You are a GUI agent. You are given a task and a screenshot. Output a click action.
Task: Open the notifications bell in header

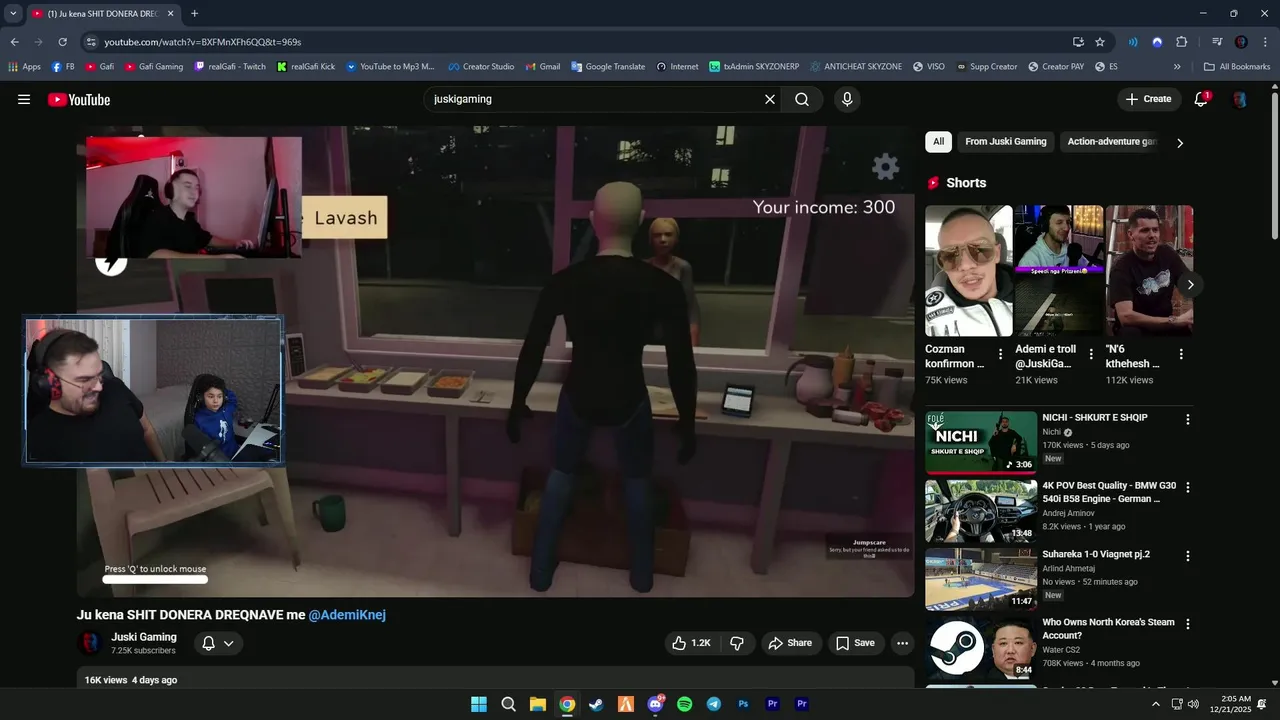click(1201, 99)
